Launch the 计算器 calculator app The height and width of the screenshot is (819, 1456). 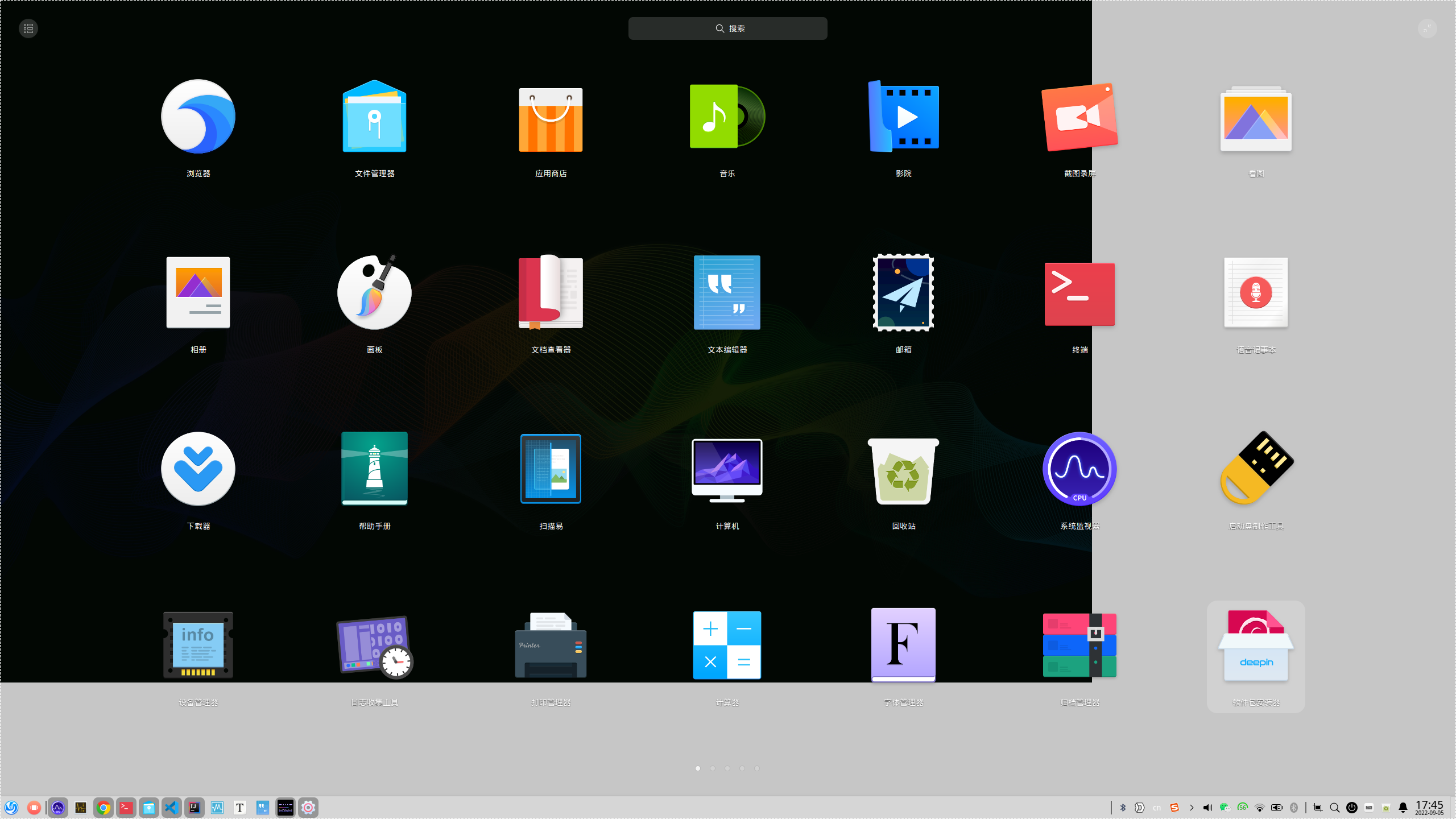point(727,645)
